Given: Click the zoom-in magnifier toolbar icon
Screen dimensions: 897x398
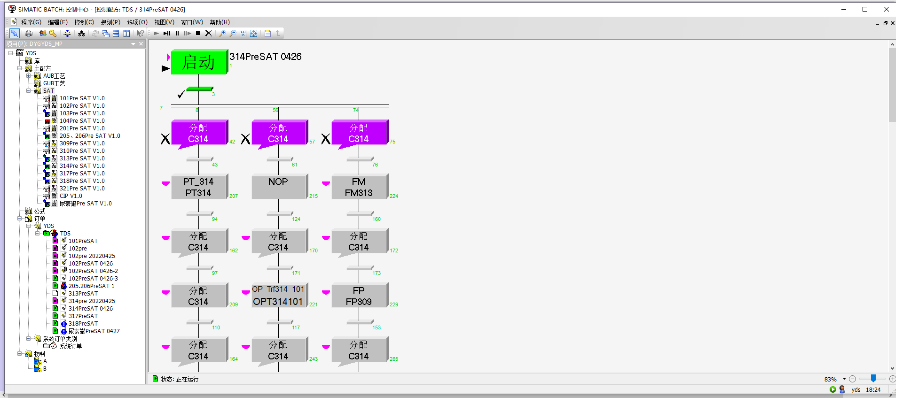Looking at the screenshot, I should [223, 33].
